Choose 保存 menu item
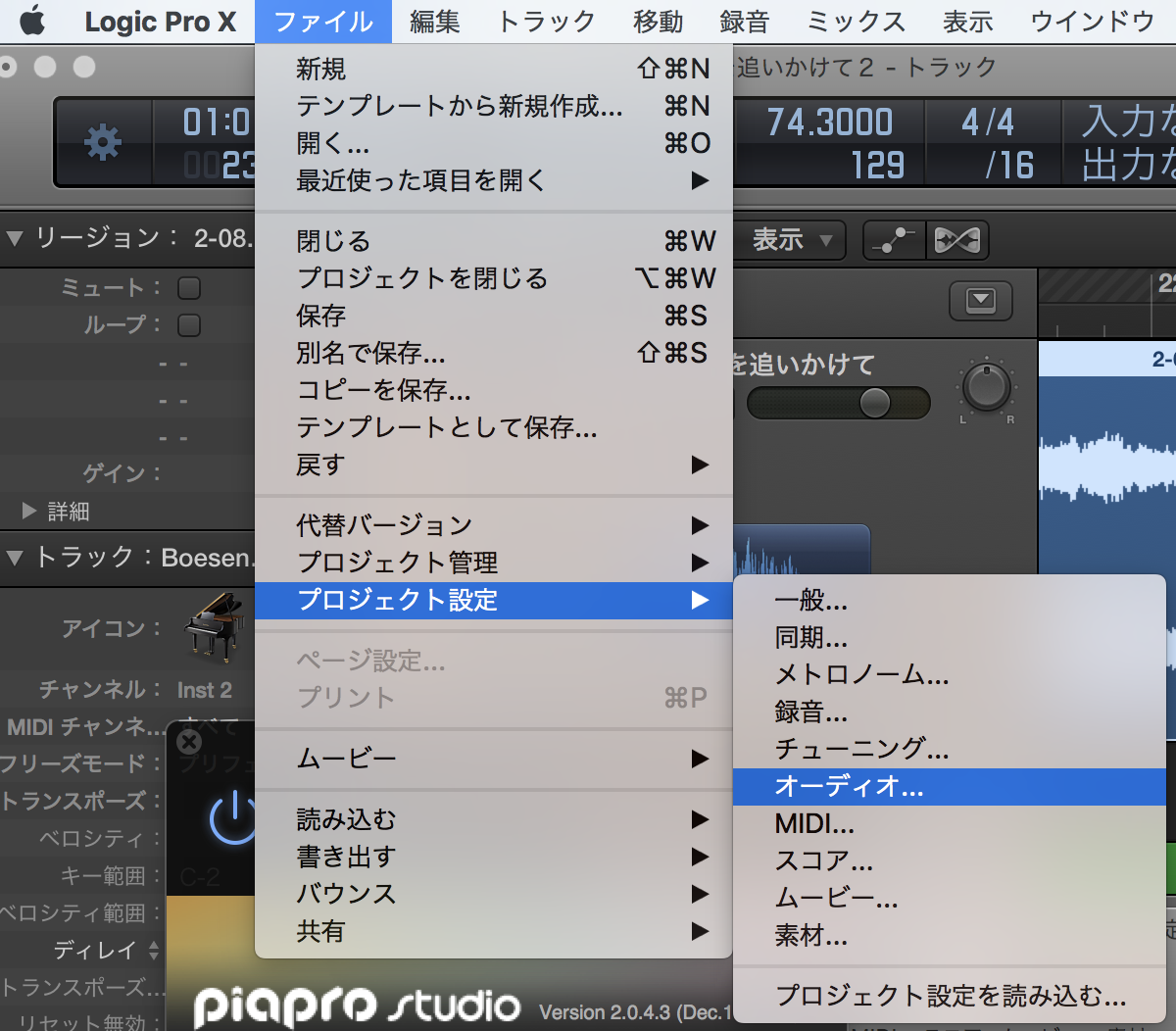Image resolution: width=1176 pixels, height=1031 pixels. tap(494, 316)
